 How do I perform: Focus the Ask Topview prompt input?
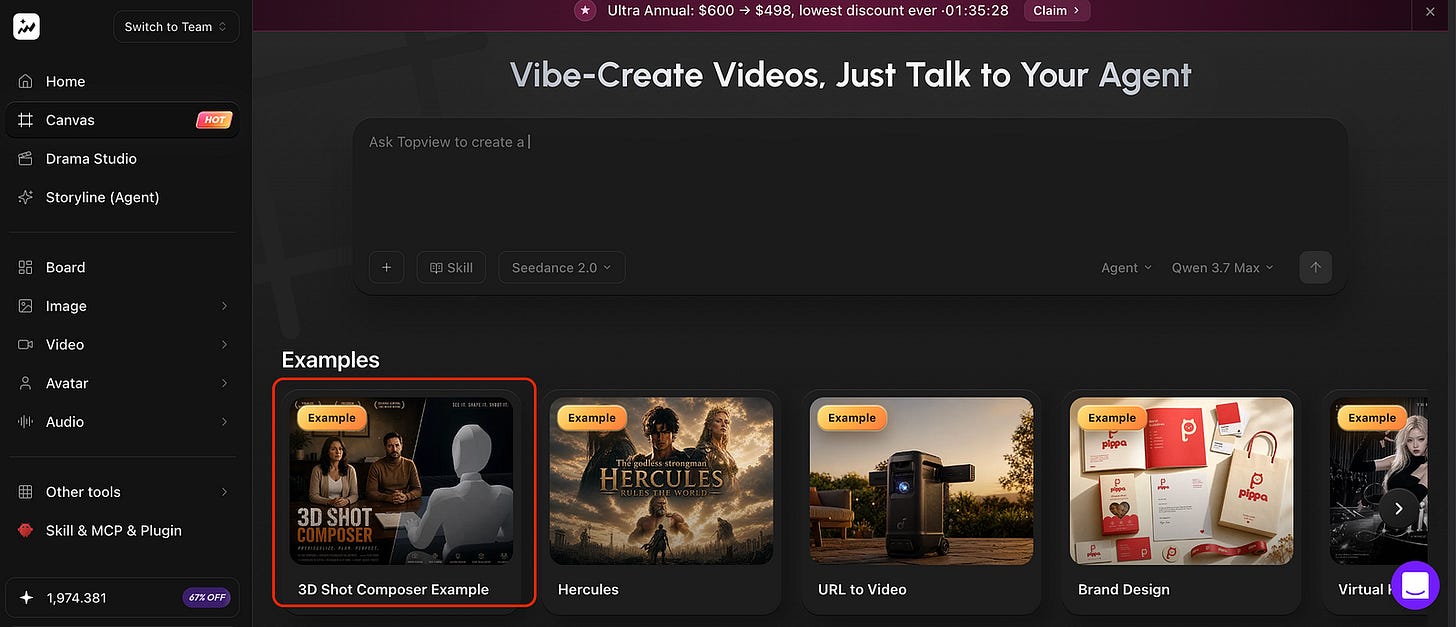point(850,180)
